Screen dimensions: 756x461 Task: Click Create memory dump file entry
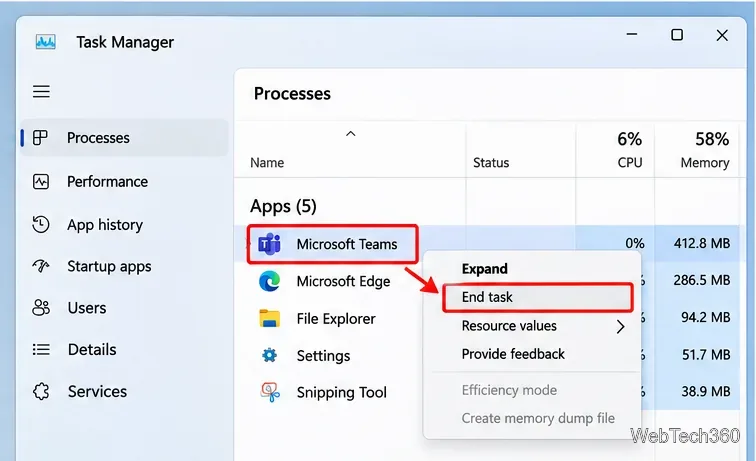tap(538, 418)
